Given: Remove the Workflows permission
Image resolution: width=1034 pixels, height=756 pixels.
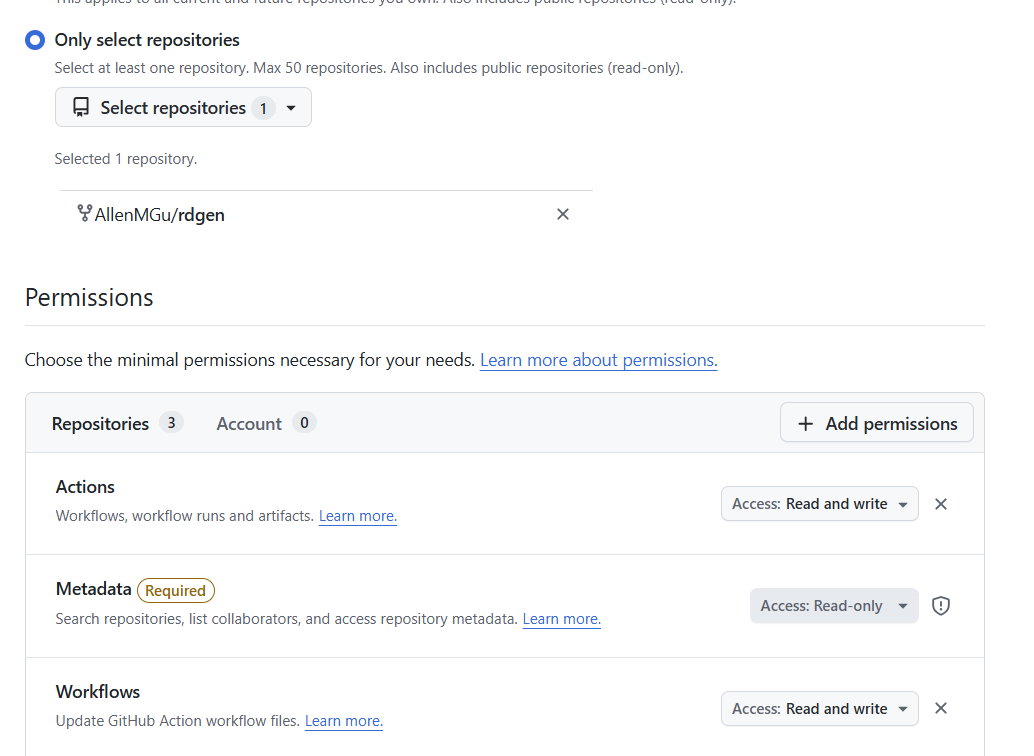Looking at the screenshot, I should 941,709.
